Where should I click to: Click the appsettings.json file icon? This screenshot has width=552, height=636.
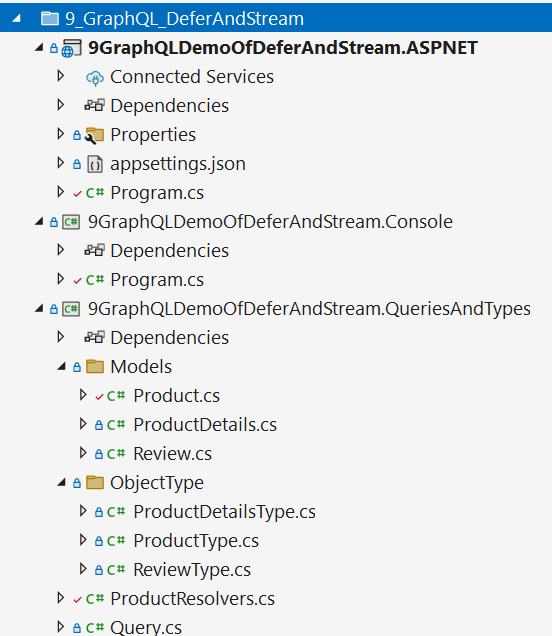pyautogui.click(x=95, y=164)
